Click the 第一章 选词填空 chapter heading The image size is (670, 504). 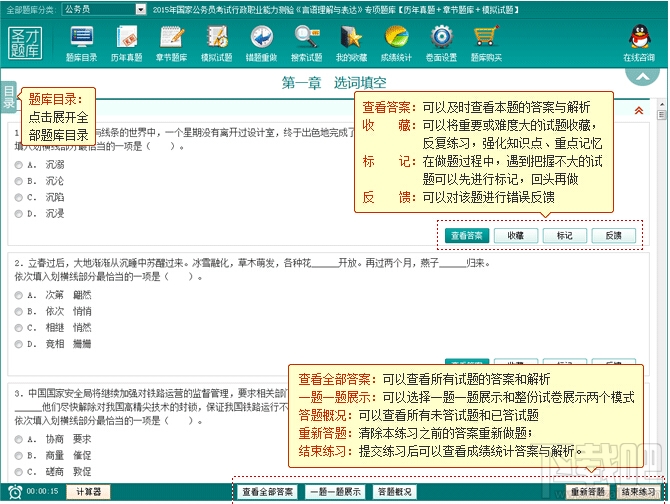(x=334, y=82)
